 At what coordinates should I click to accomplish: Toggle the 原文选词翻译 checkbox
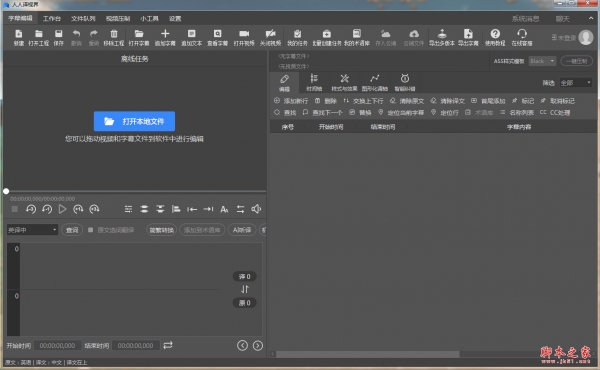pyautogui.click(x=90, y=230)
